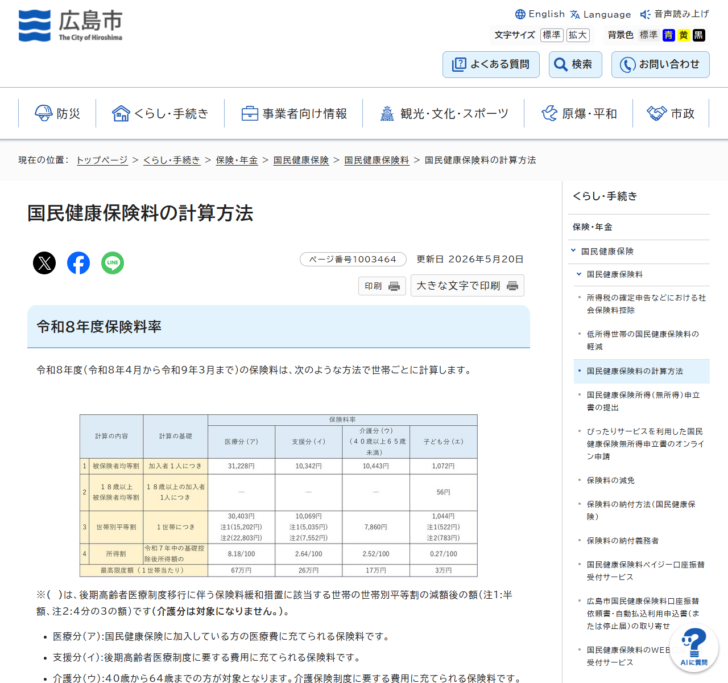Open the 防災 menu item

(x=58, y=113)
